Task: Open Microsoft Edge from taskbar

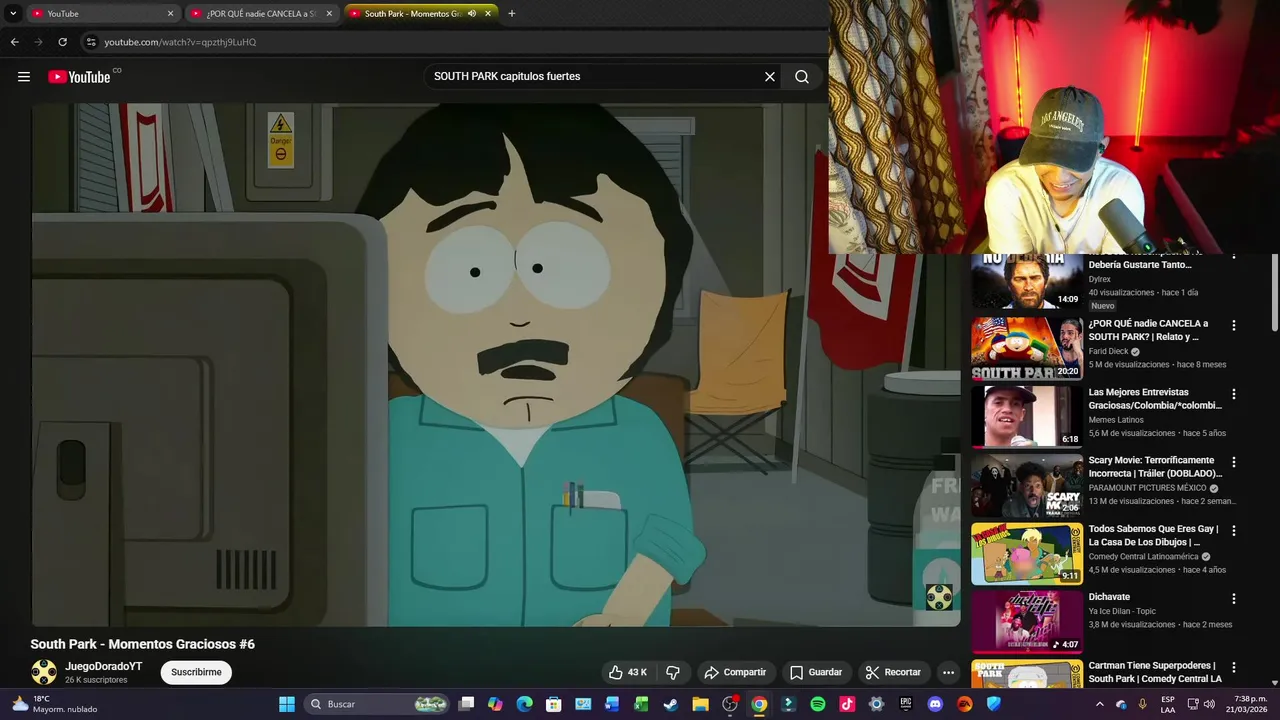Action: (x=524, y=704)
